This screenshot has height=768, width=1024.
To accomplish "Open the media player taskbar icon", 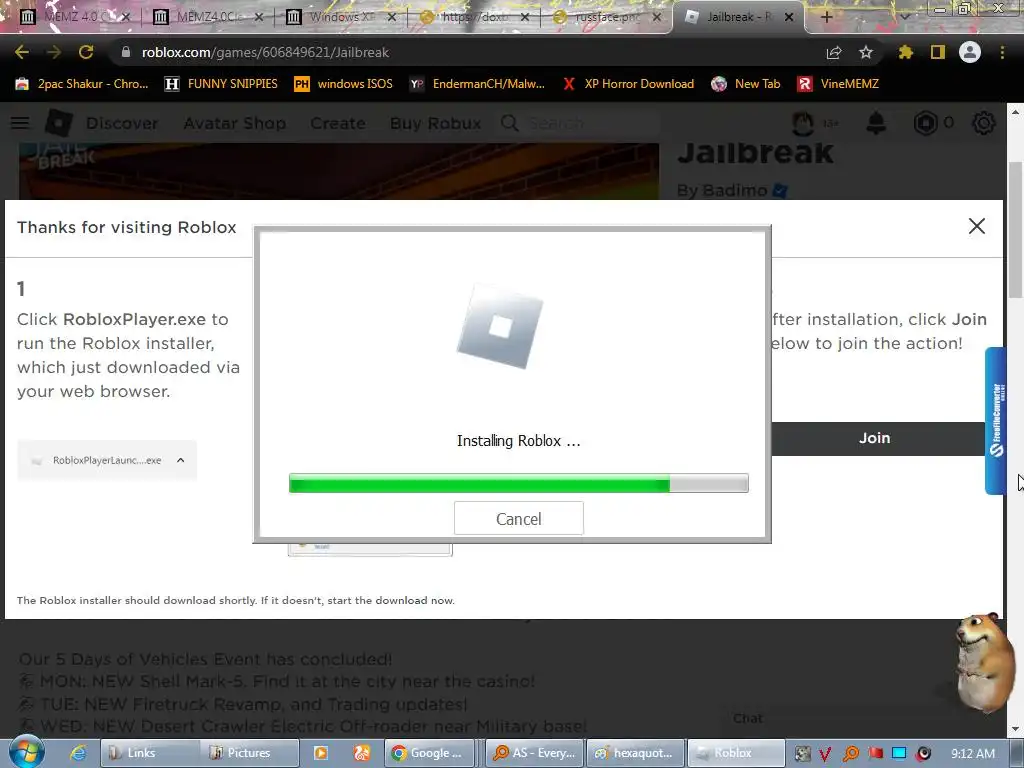I will point(321,753).
